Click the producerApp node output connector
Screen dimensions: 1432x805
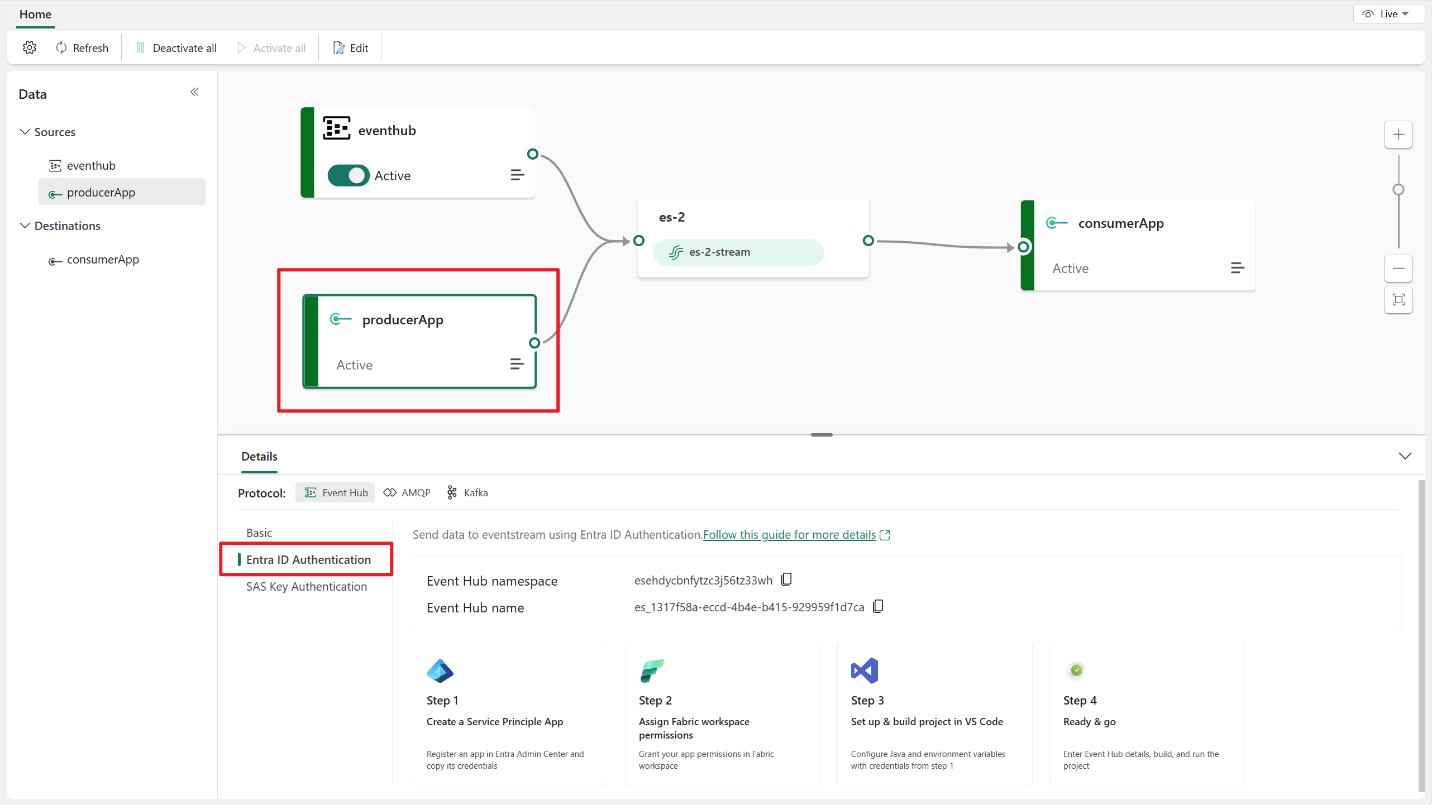click(x=535, y=343)
